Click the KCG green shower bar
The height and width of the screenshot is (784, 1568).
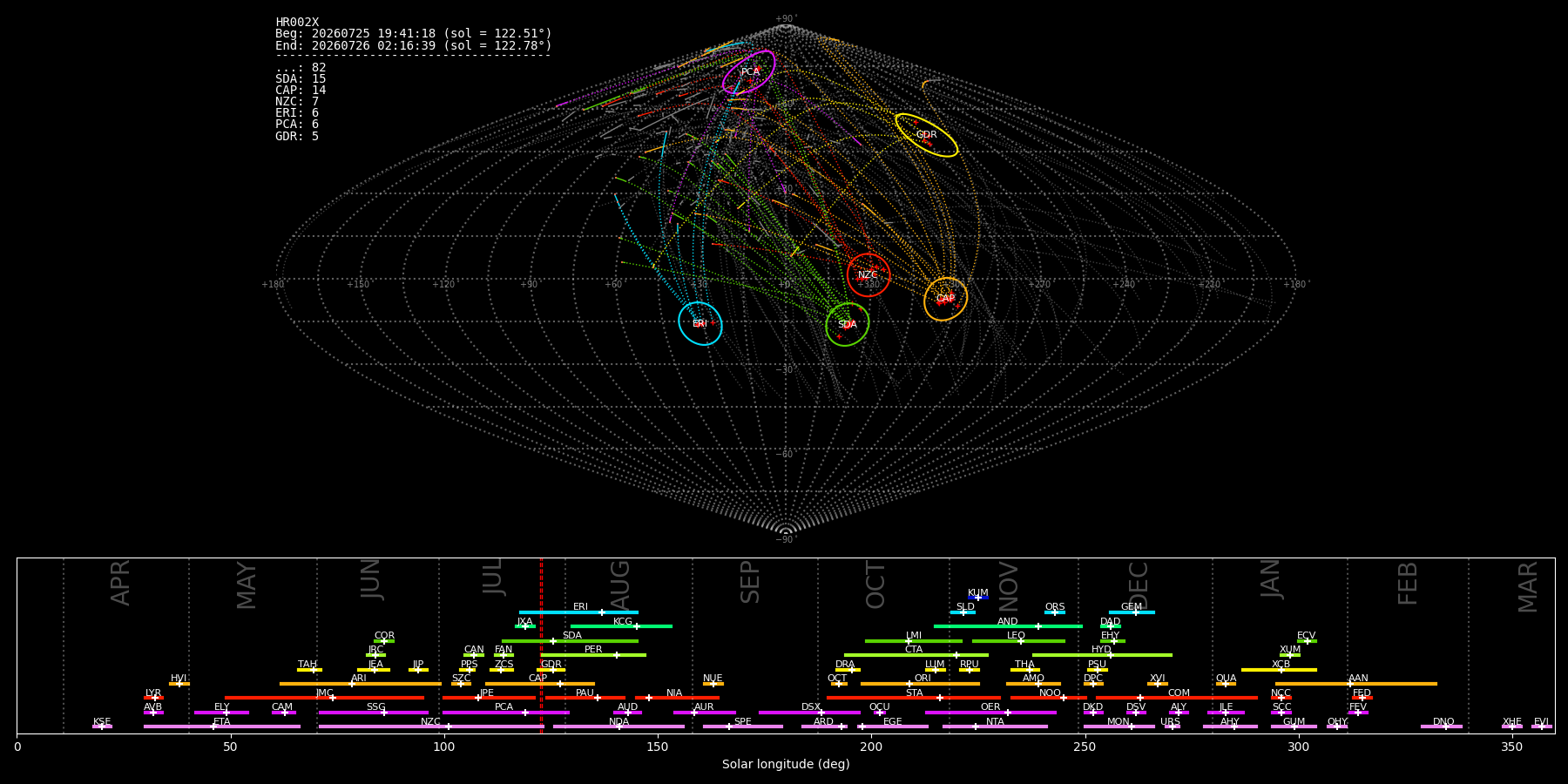pos(621,626)
